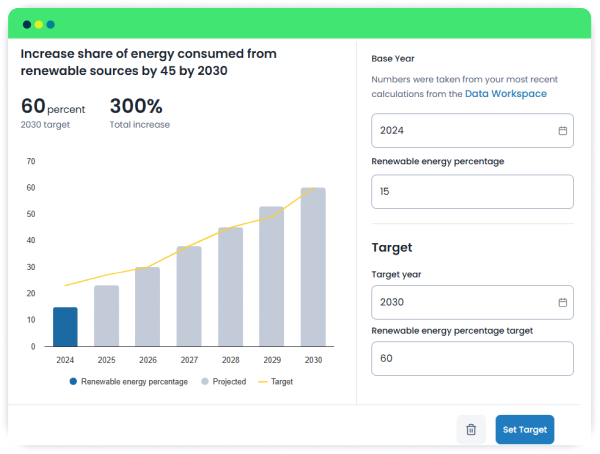Click the 2030 projected bar
Screen dimensions: 600x454
pos(313,267)
